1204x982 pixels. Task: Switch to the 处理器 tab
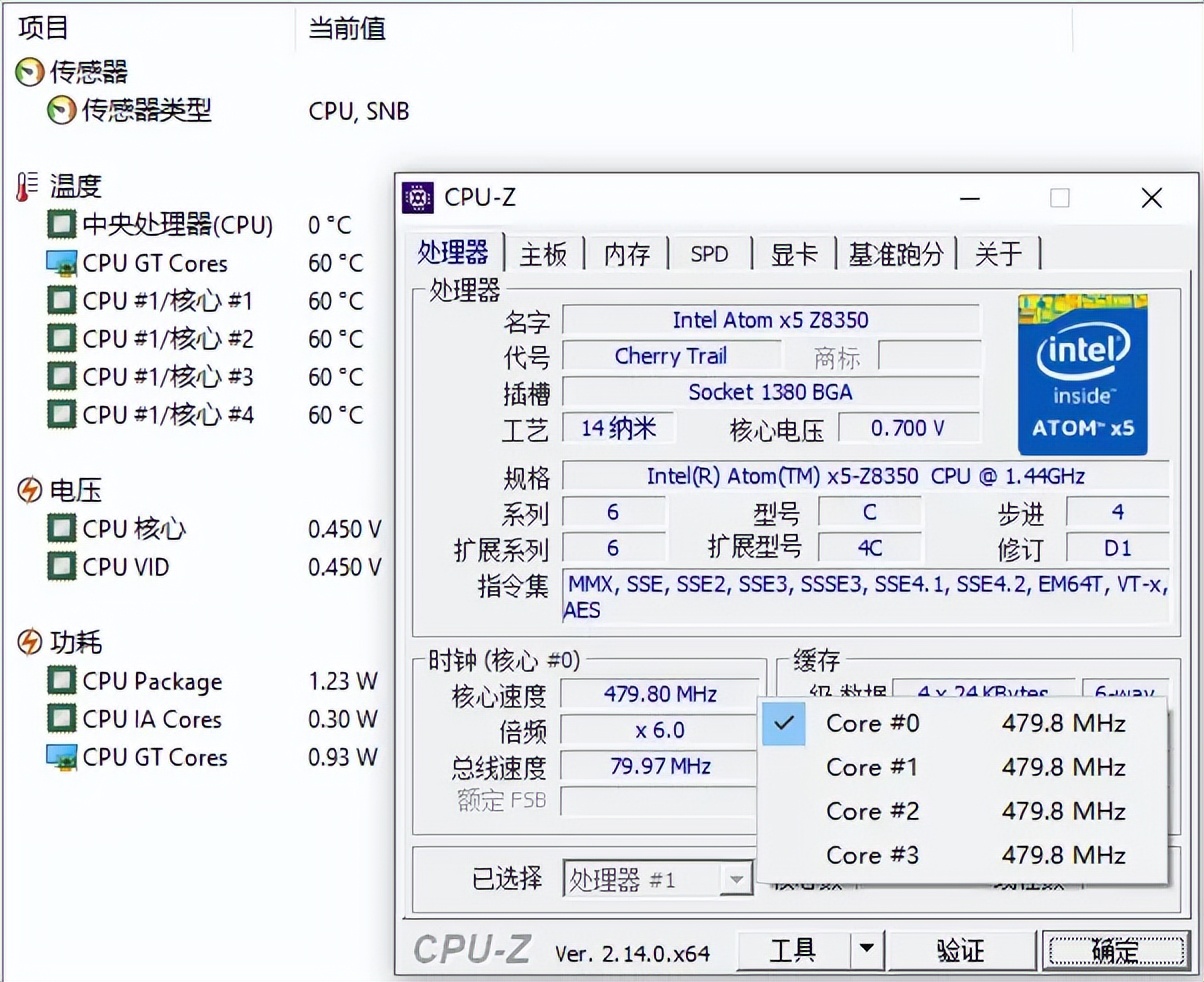click(x=454, y=253)
